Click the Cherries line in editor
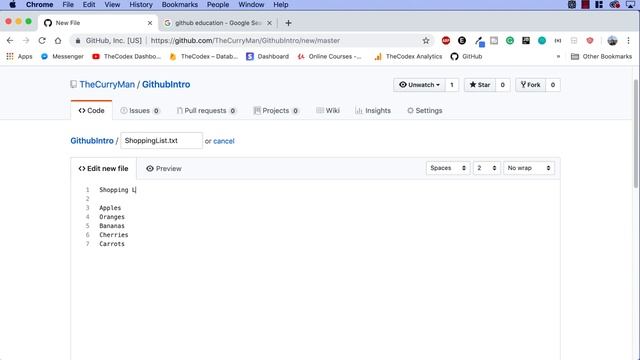 [114, 235]
